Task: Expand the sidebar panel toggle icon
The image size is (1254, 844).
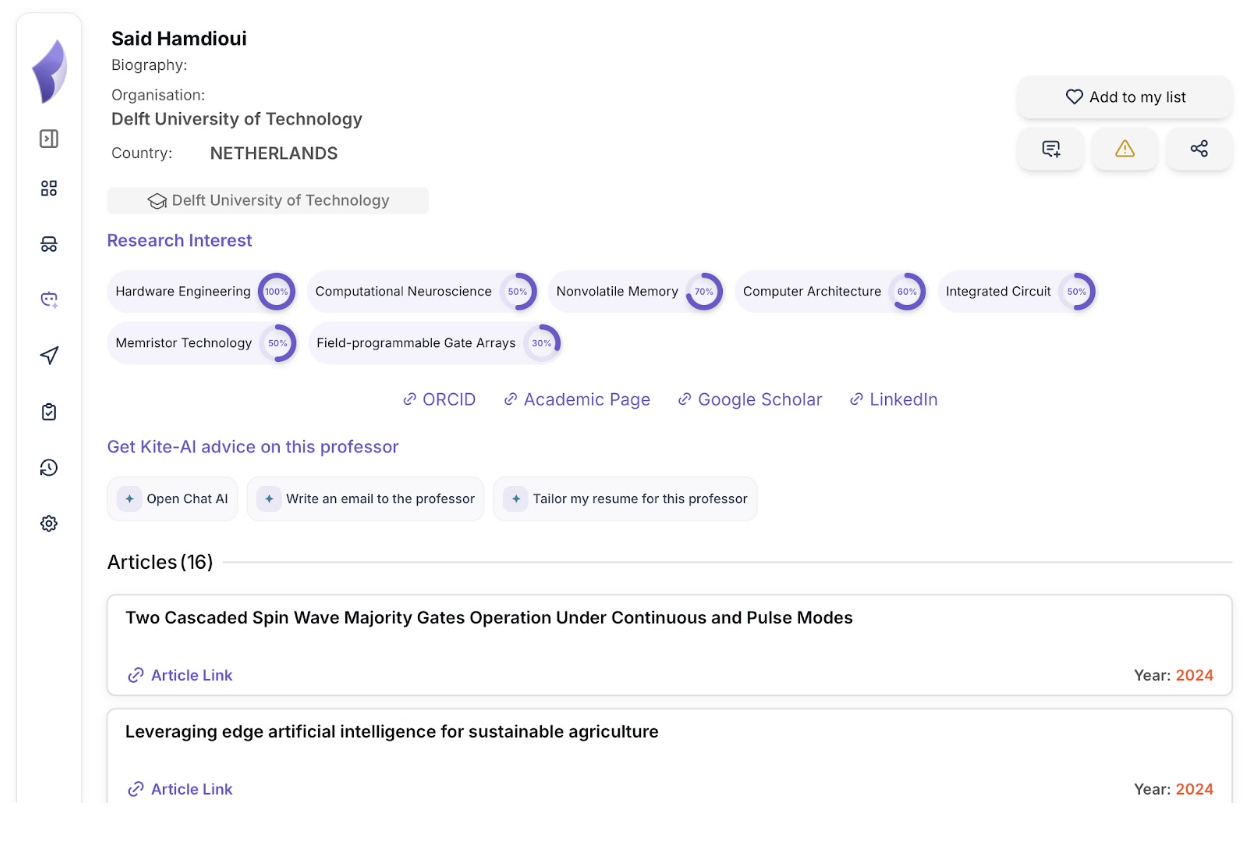Action: pyautogui.click(x=49, y=139)
